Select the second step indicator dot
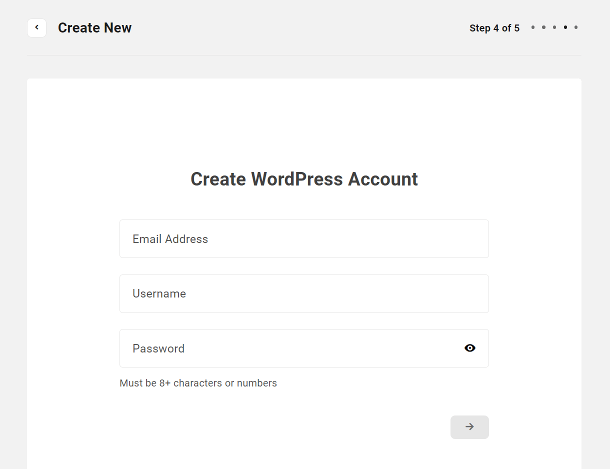This screenshot has height=469, width=610. [544, 27]
